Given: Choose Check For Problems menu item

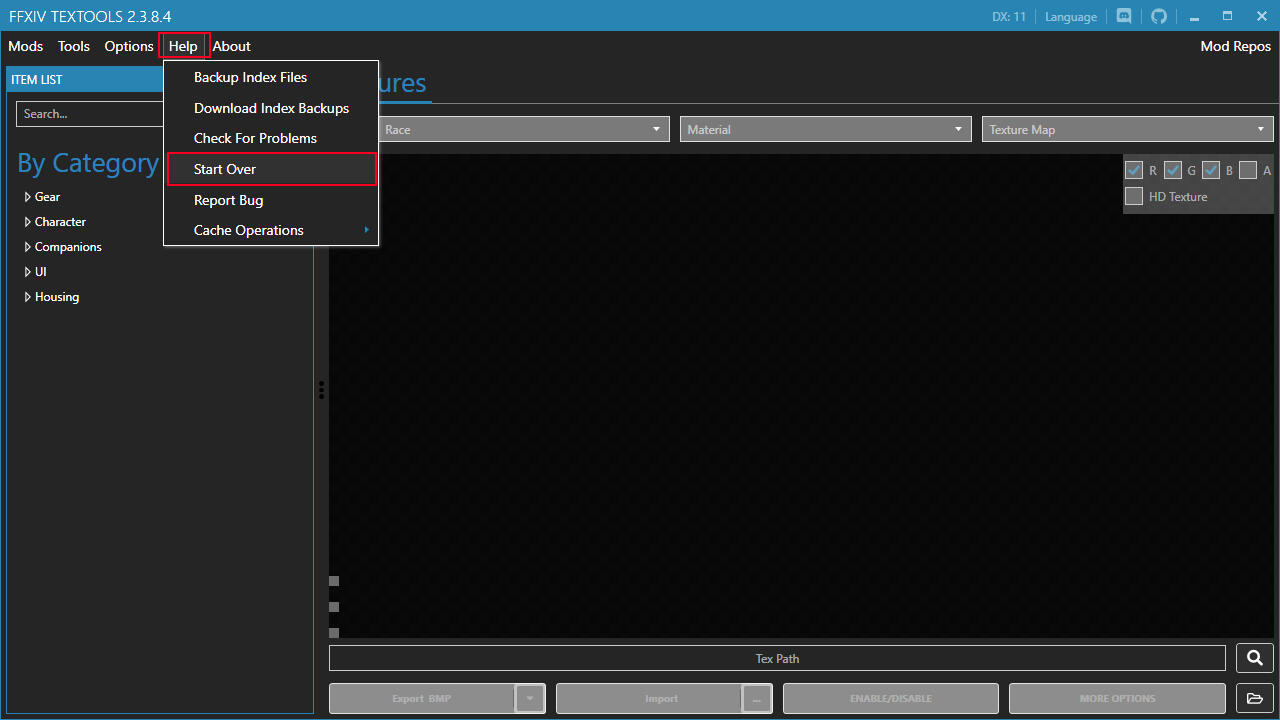Looking at the screenshot, I should 255,138.
